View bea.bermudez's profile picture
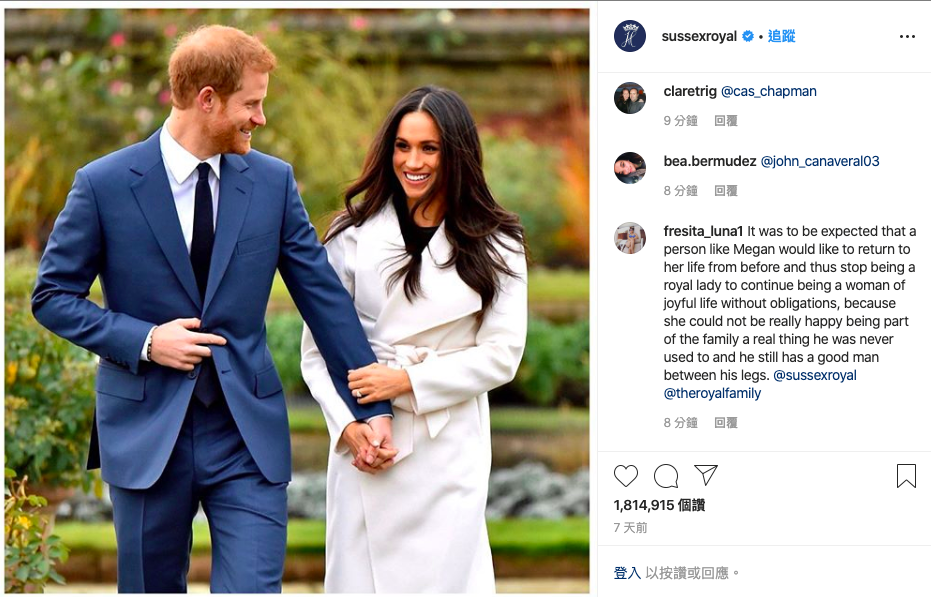 pyautogui.click(x=629, y=168)
